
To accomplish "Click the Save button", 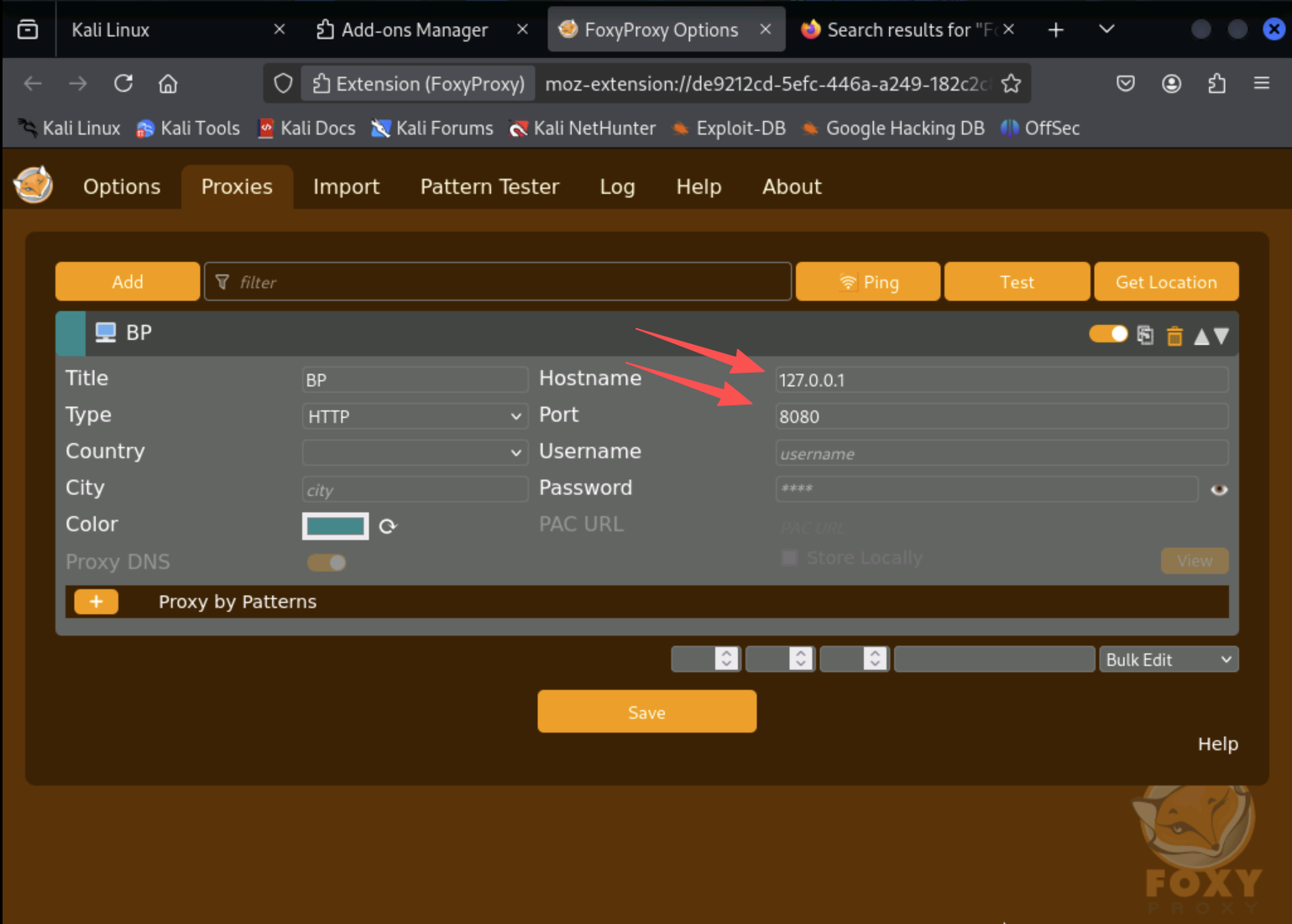I will click(646, 712).
